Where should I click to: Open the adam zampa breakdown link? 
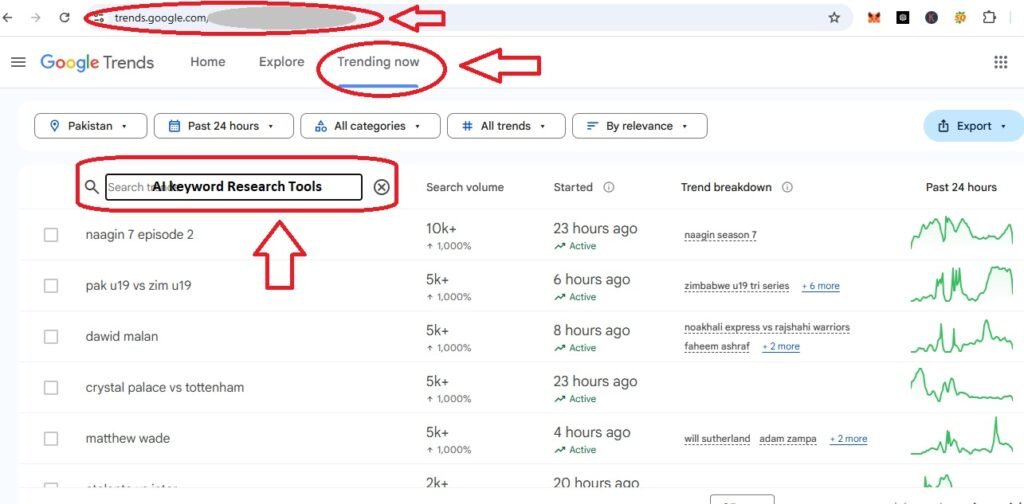[x=788, y=439]
